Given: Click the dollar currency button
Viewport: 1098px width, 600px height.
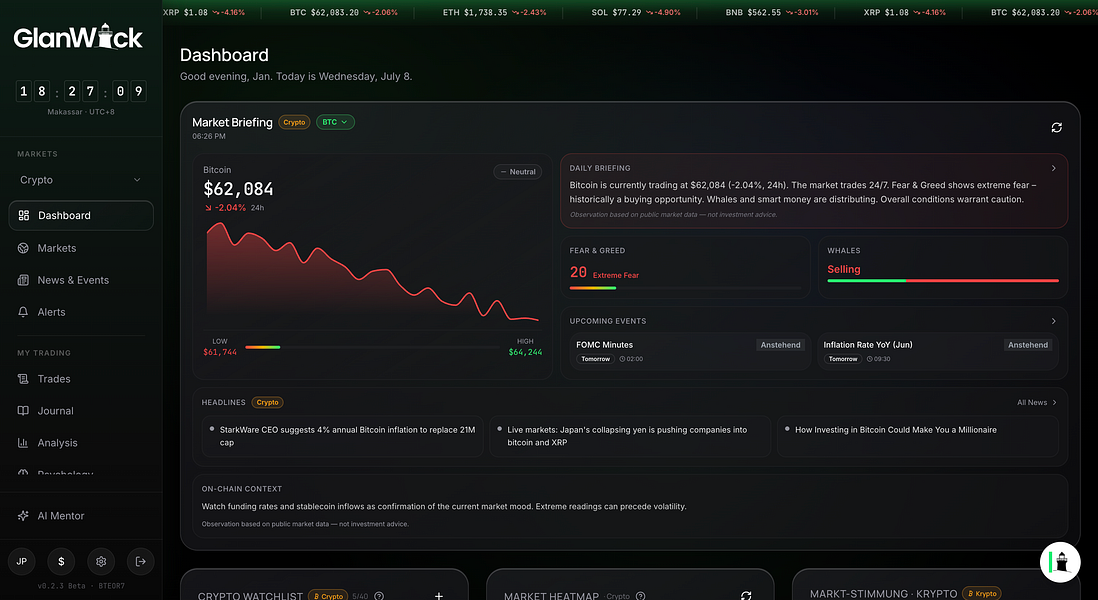Looking at the screenshot, I should tap(62, 561).
